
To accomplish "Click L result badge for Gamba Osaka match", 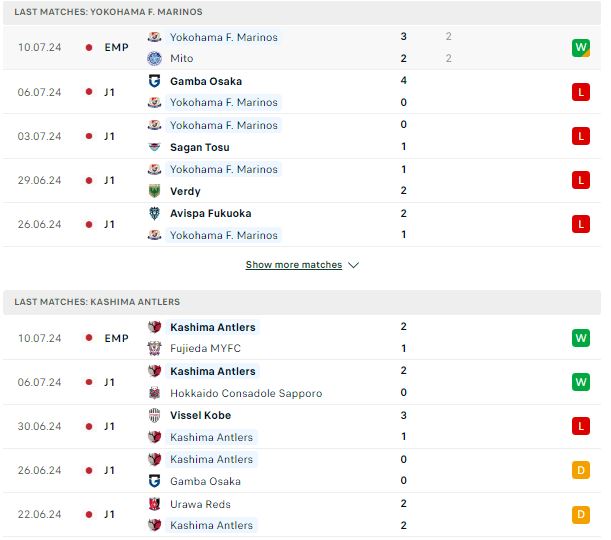I will tap(581, 92).
